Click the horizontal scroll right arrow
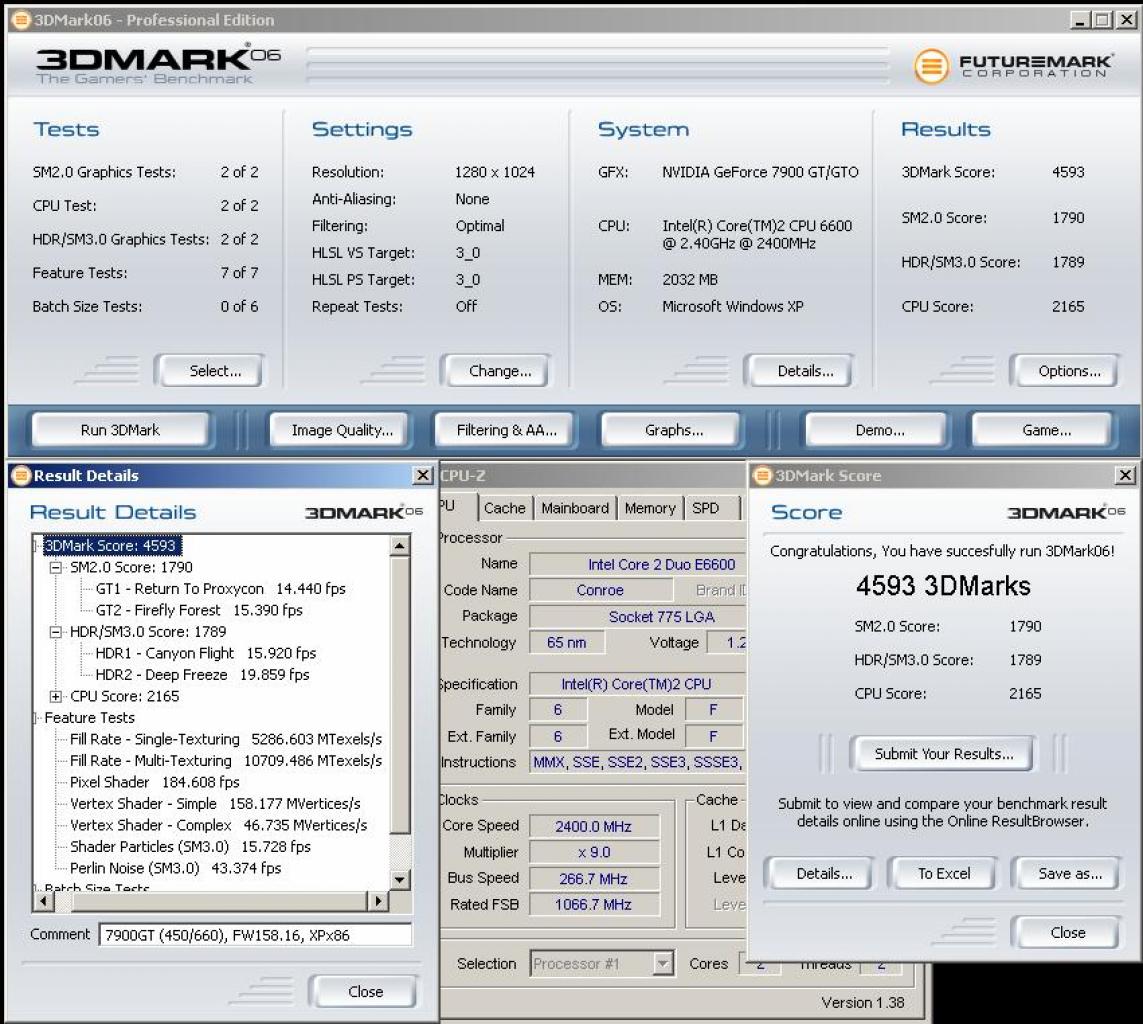The height and width of the screenshot is (1024, 1143). [377, 901]
